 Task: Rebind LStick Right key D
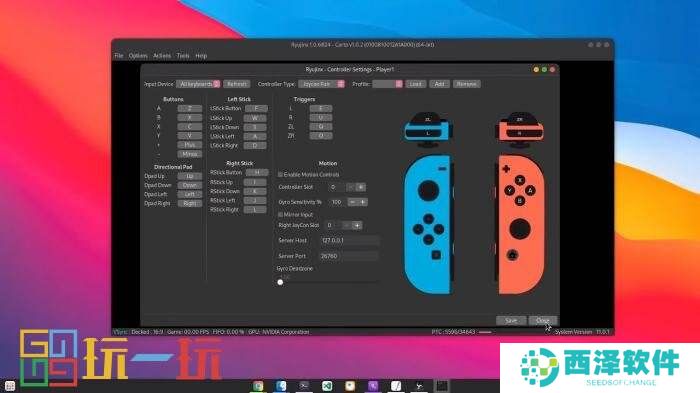pyautogui.click(x=255, y=146)
